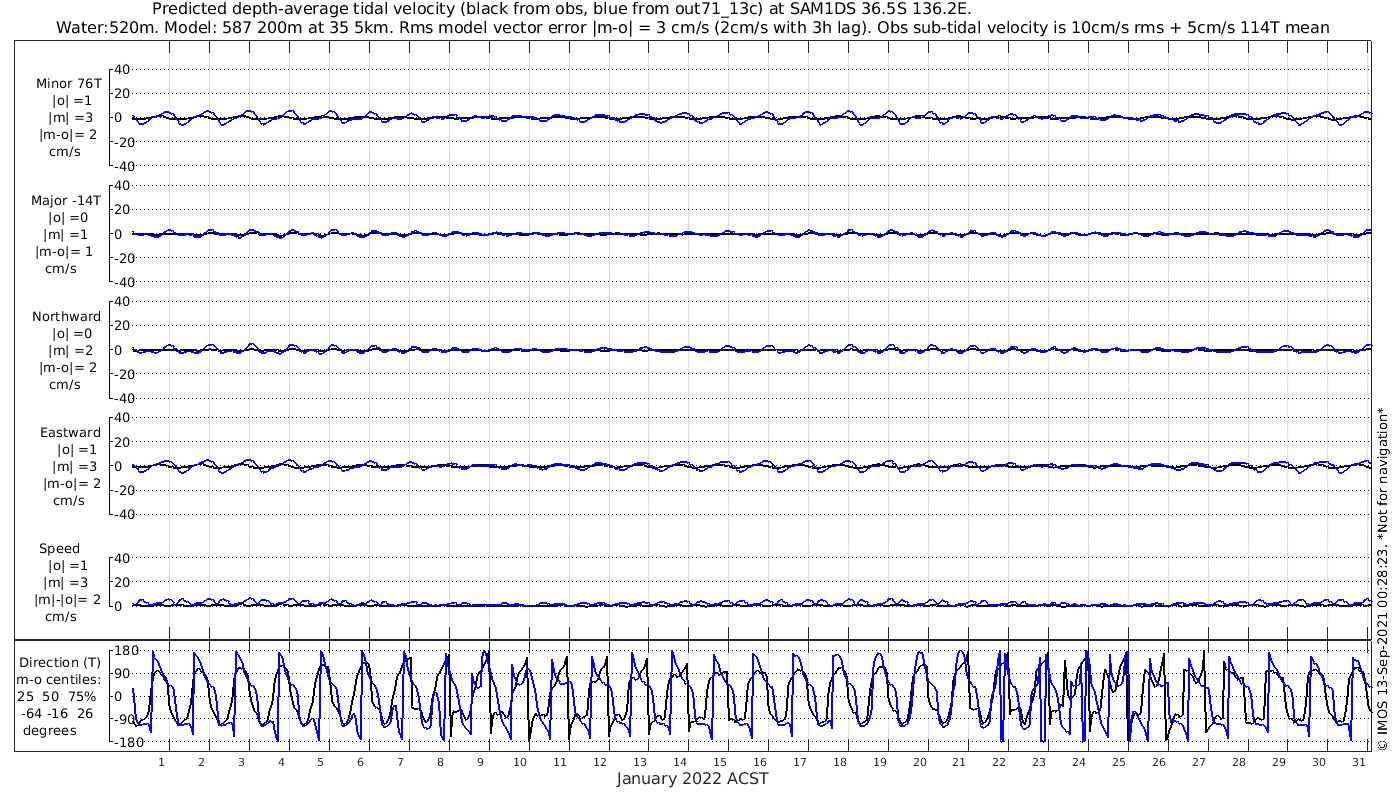Click day '17' on the date axis
This screenshot has width=1400, height=800.
799,762
